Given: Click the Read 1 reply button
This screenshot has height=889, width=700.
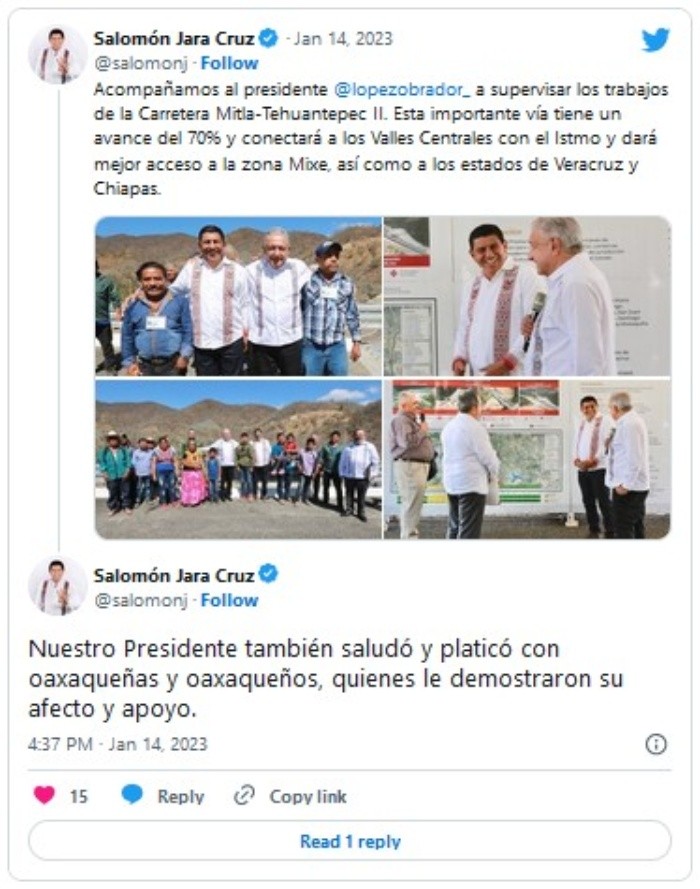Looking at the screenshot, I should pyautogui.click(x=350, y=841).
